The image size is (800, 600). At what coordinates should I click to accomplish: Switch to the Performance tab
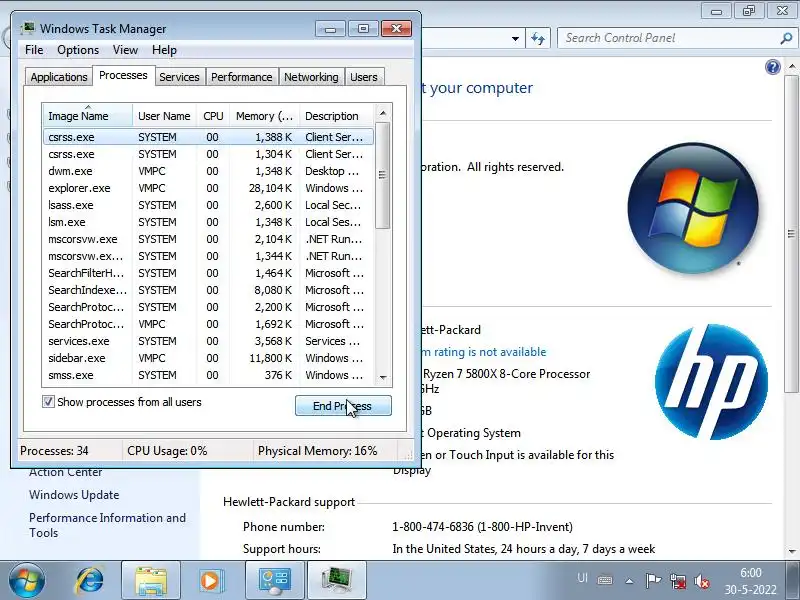pos(241,77)
